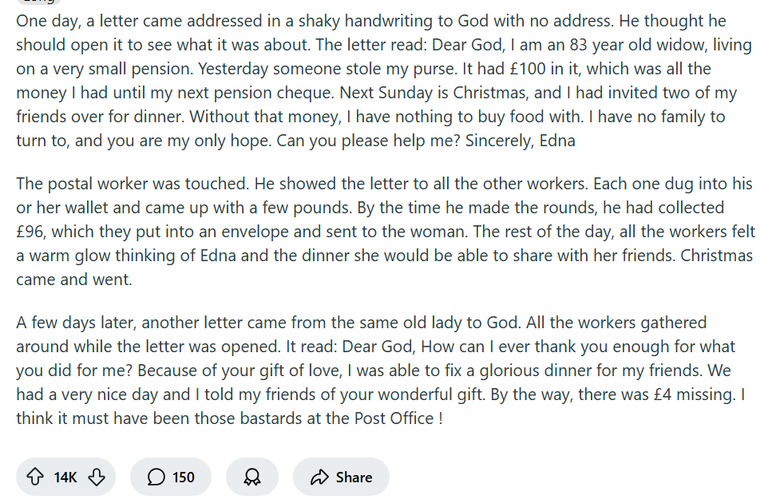Click the paragraph starting "The postal worker was touched"

tap(385, 231)
